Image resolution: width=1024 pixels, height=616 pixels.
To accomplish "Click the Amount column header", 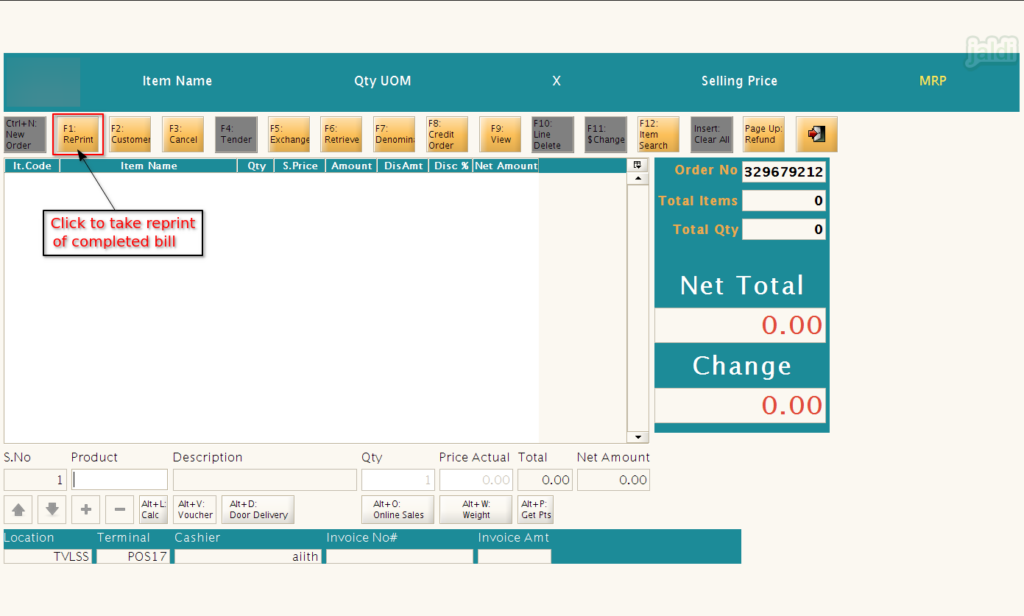I will point(351,166).
